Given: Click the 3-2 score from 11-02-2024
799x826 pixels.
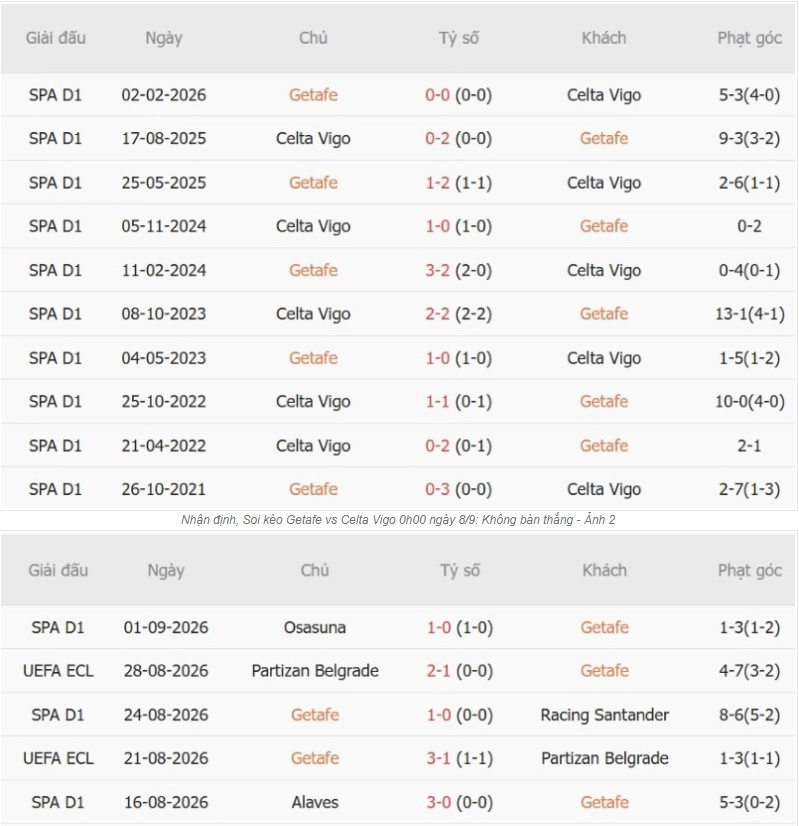Looking at the screenshot, I should point(437,270).
